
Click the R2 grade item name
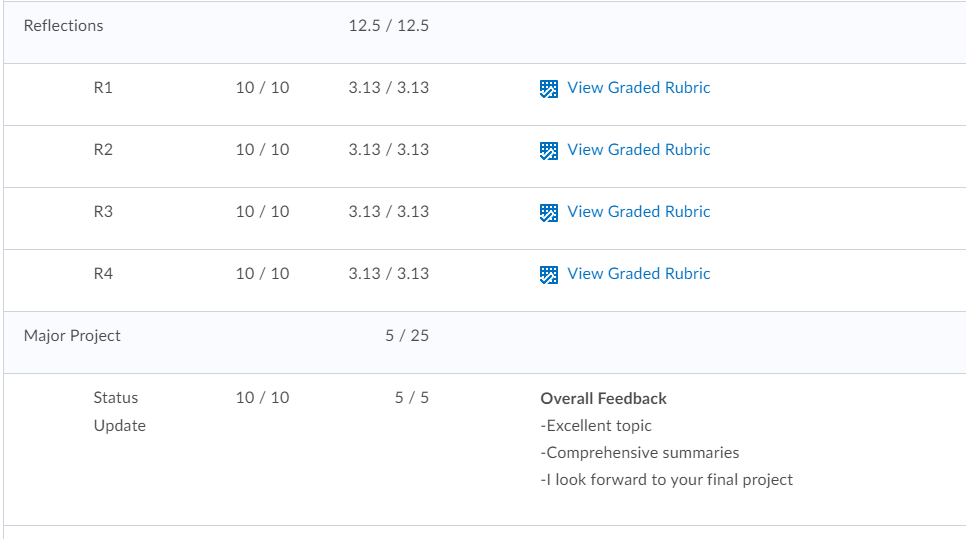[x=103, y=150]
